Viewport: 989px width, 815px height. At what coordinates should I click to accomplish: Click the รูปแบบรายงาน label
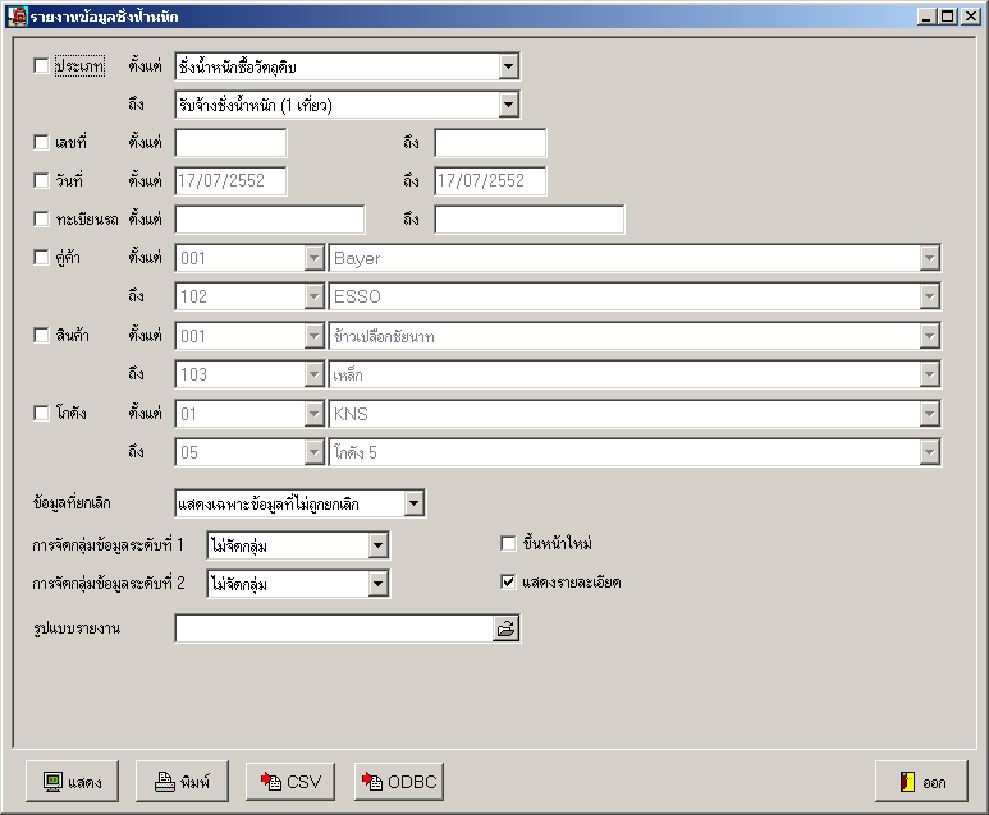click(77, 628)
